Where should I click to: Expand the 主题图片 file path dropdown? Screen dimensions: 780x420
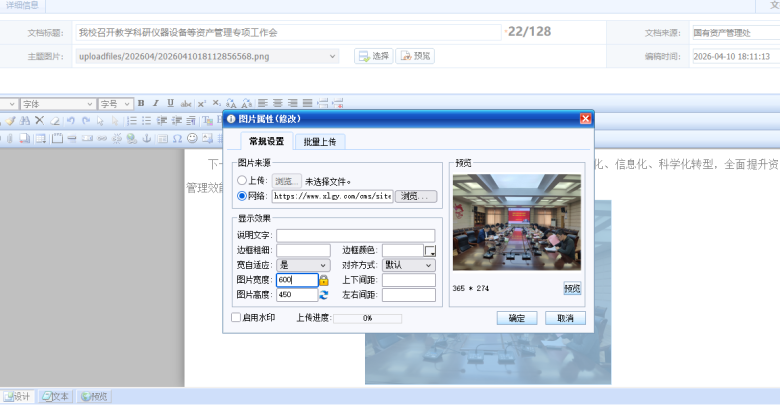333,56
